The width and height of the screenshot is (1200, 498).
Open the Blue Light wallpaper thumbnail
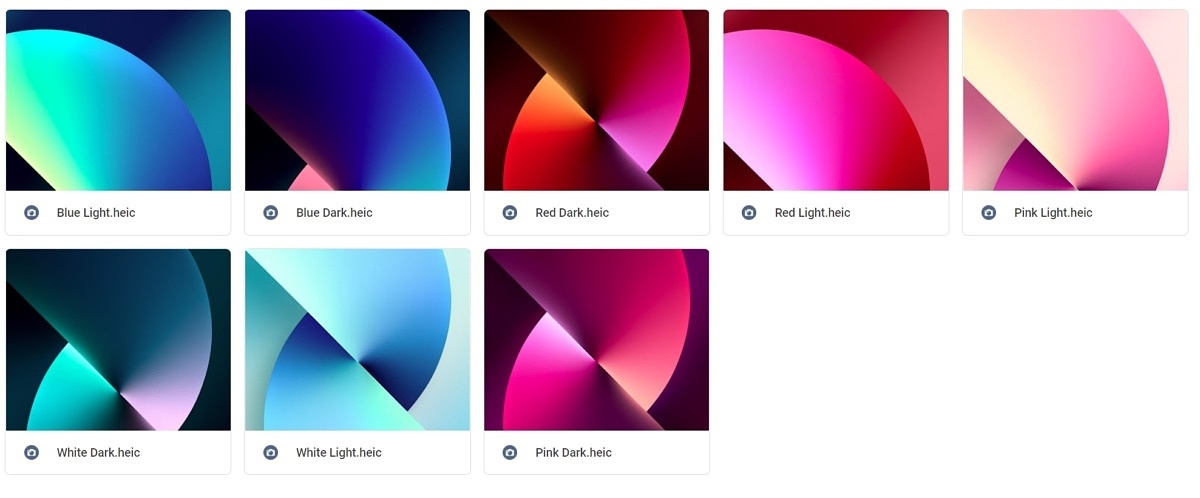(118, 100)
